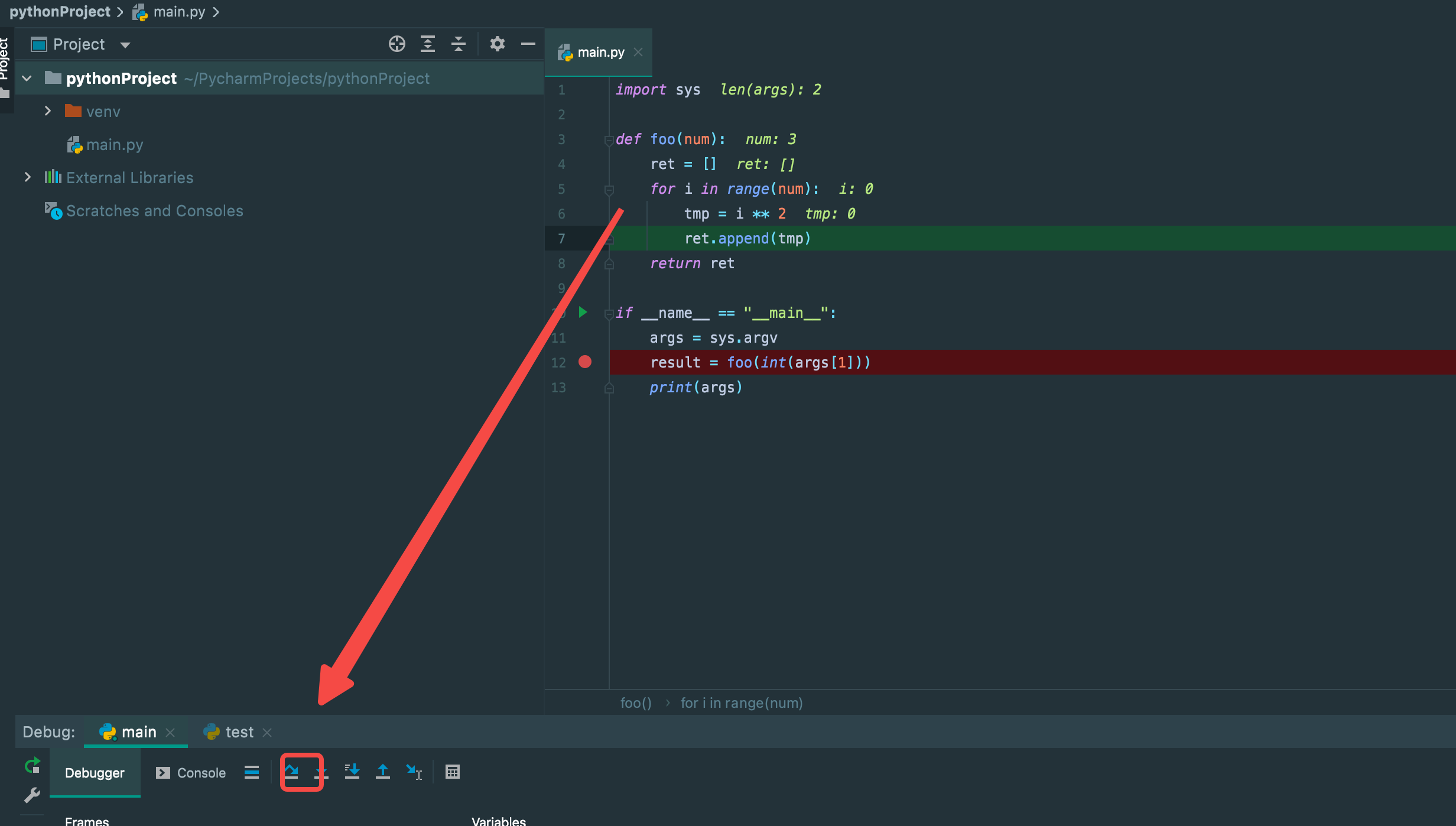Expand External Libraries node
This screenshot has height=826, width=1456.
[x=27, y=177]
